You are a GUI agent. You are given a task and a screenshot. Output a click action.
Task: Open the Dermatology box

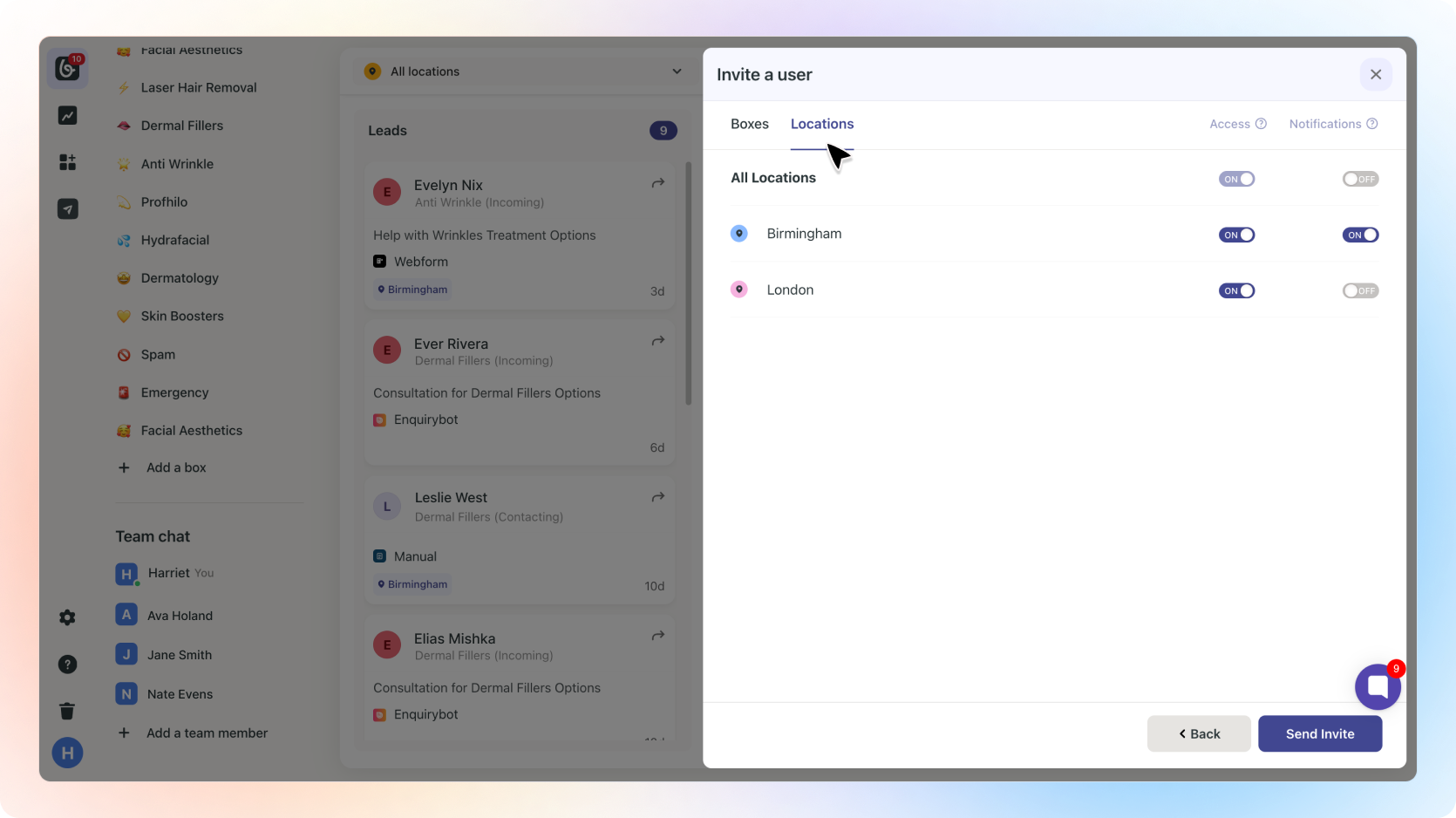pyautogui.click(x=180, y=278)
